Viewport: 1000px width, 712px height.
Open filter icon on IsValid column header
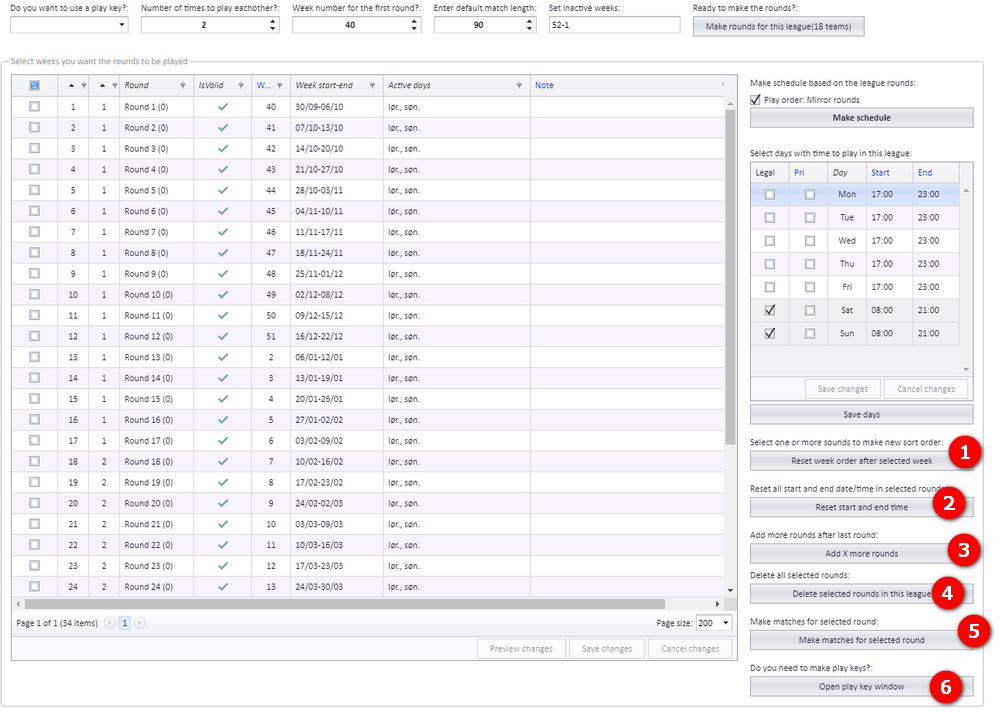coord(241,85)
